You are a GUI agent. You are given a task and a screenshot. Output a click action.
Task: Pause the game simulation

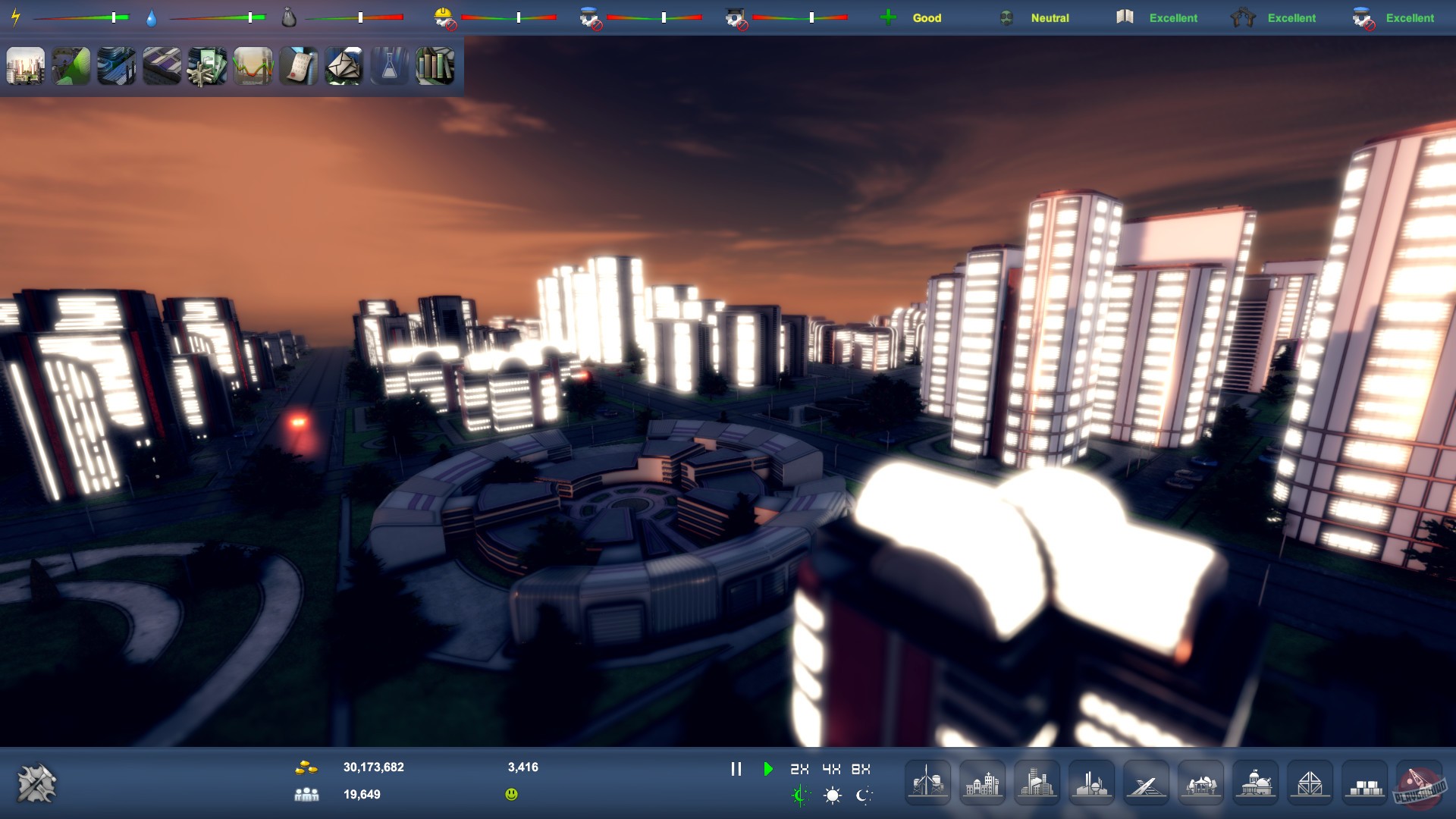click(736, 769)
